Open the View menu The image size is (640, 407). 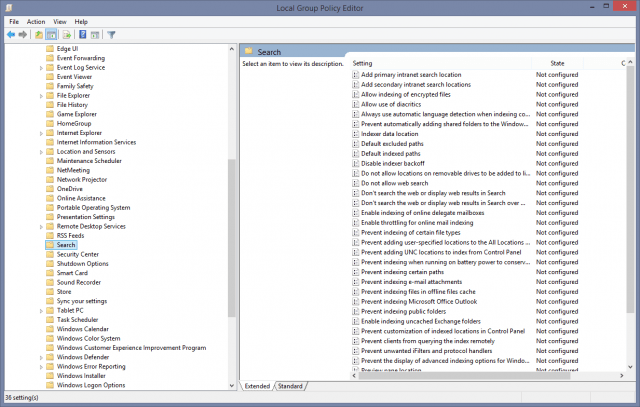click(x=60, y=22)
